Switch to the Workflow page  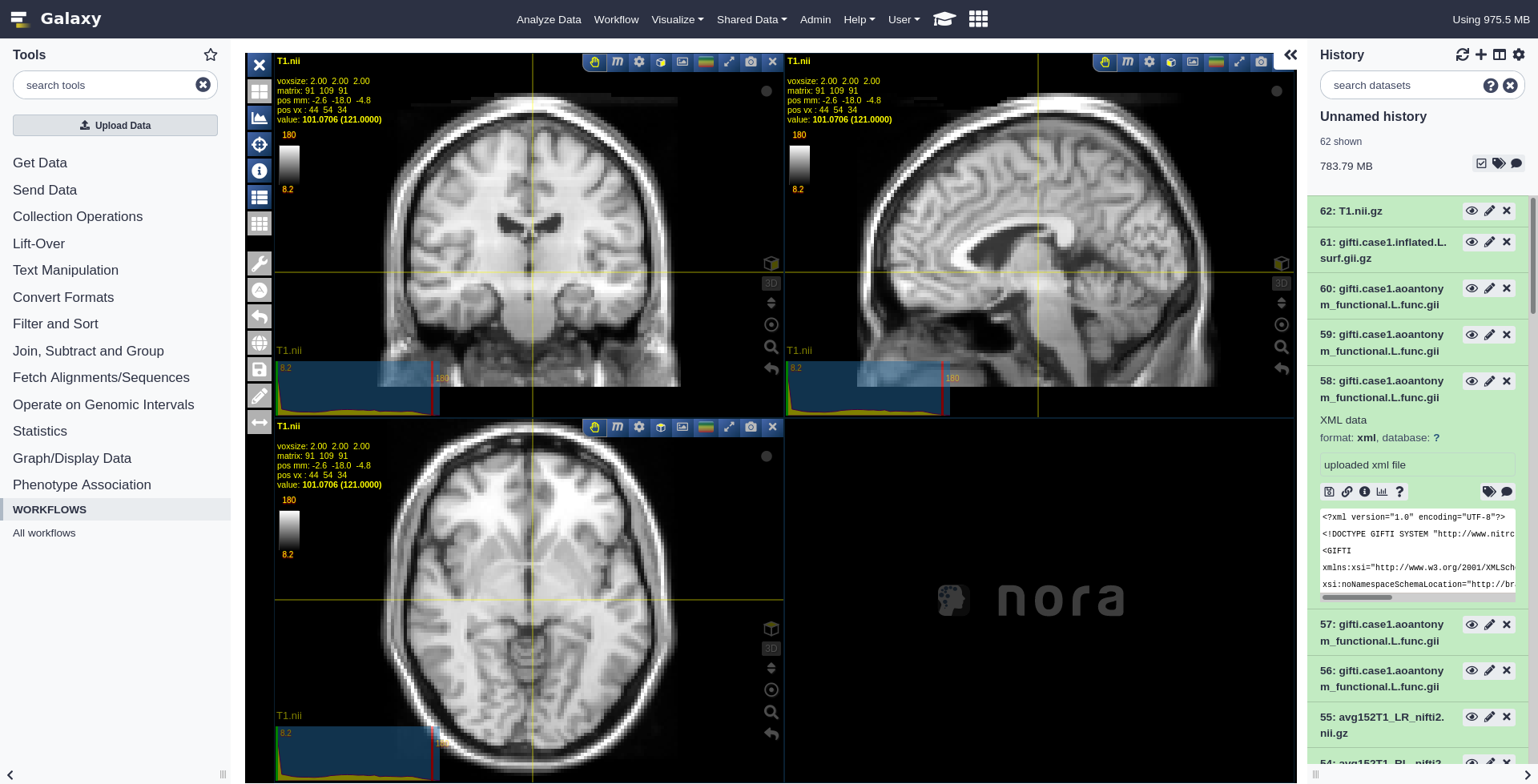coord(616,19)
